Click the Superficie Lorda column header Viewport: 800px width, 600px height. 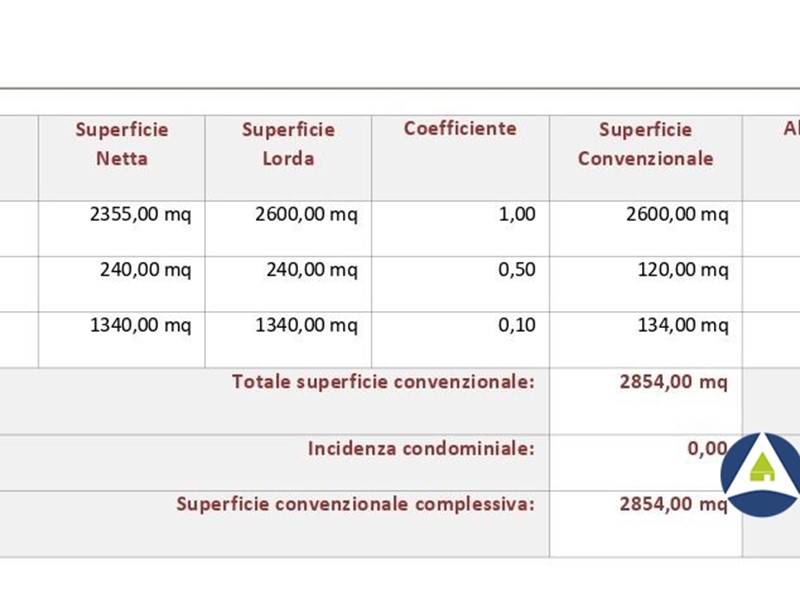(x=288, y=144)
